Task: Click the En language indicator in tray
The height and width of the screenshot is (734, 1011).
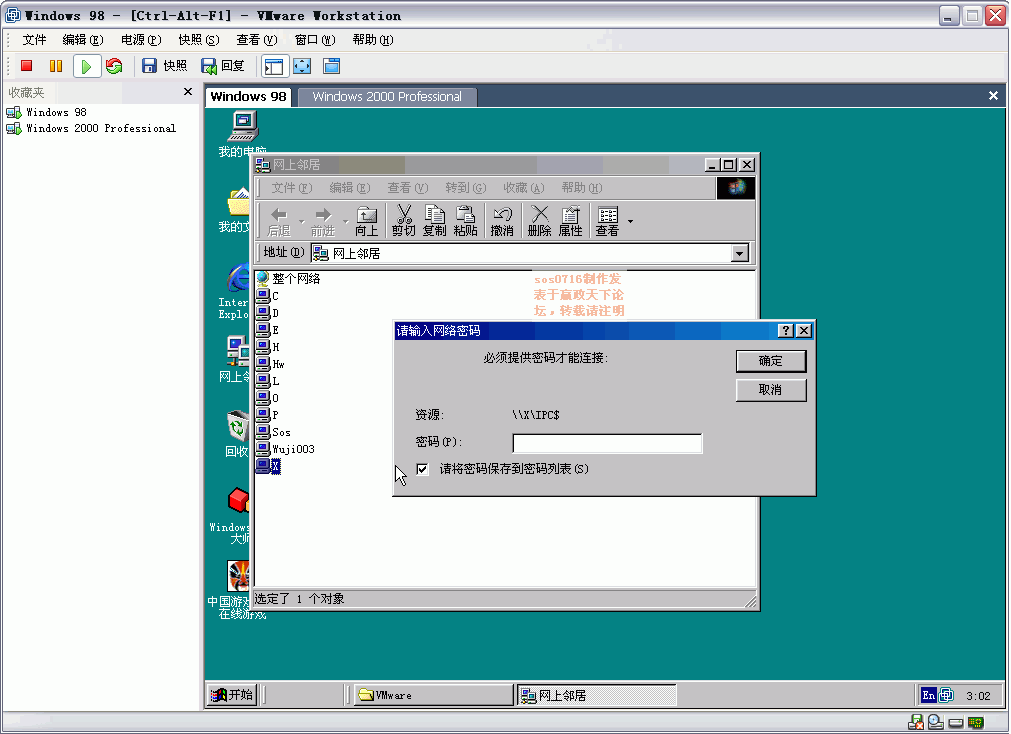Action: coord(928,695)
